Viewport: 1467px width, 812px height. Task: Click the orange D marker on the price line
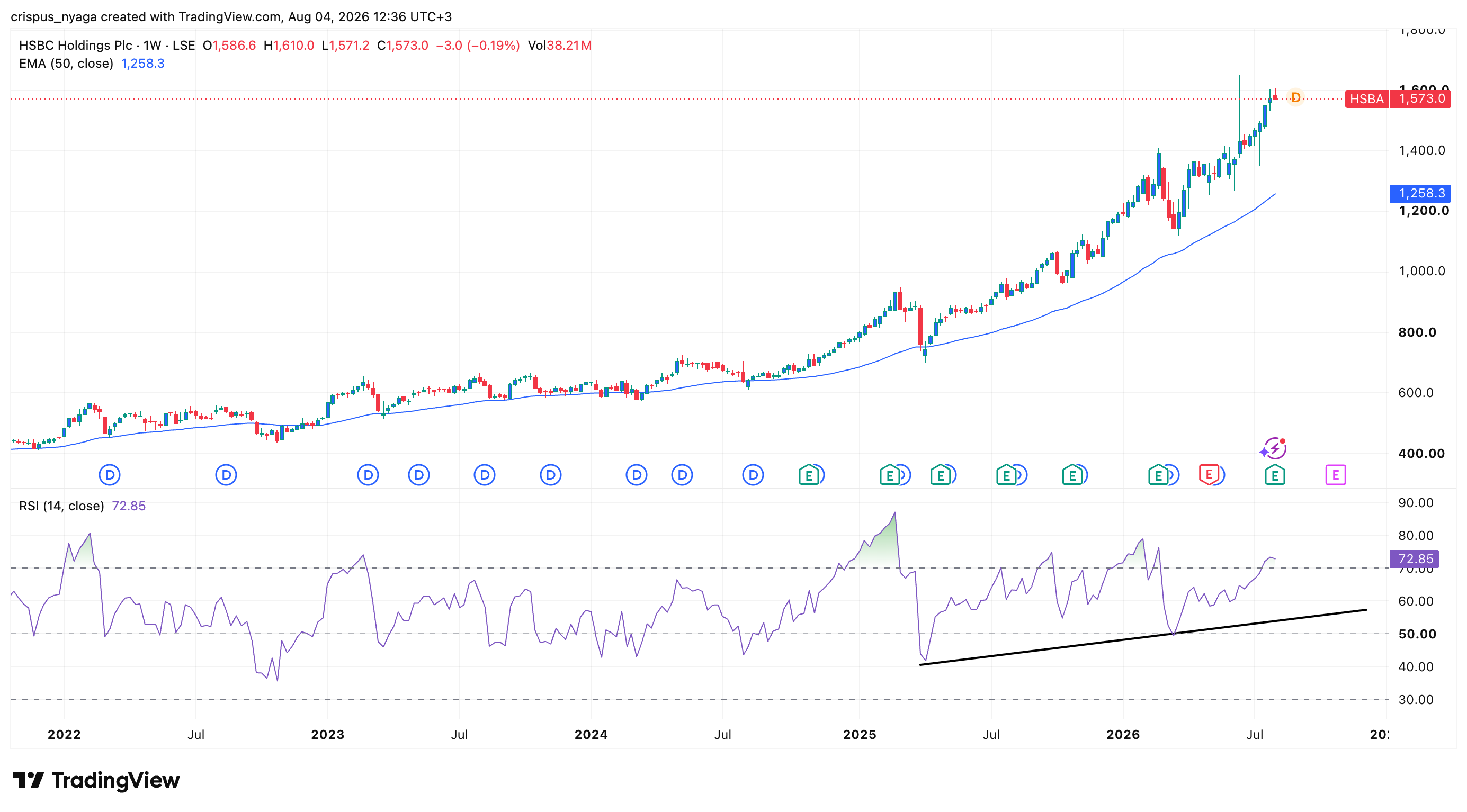click(1295, 98)
